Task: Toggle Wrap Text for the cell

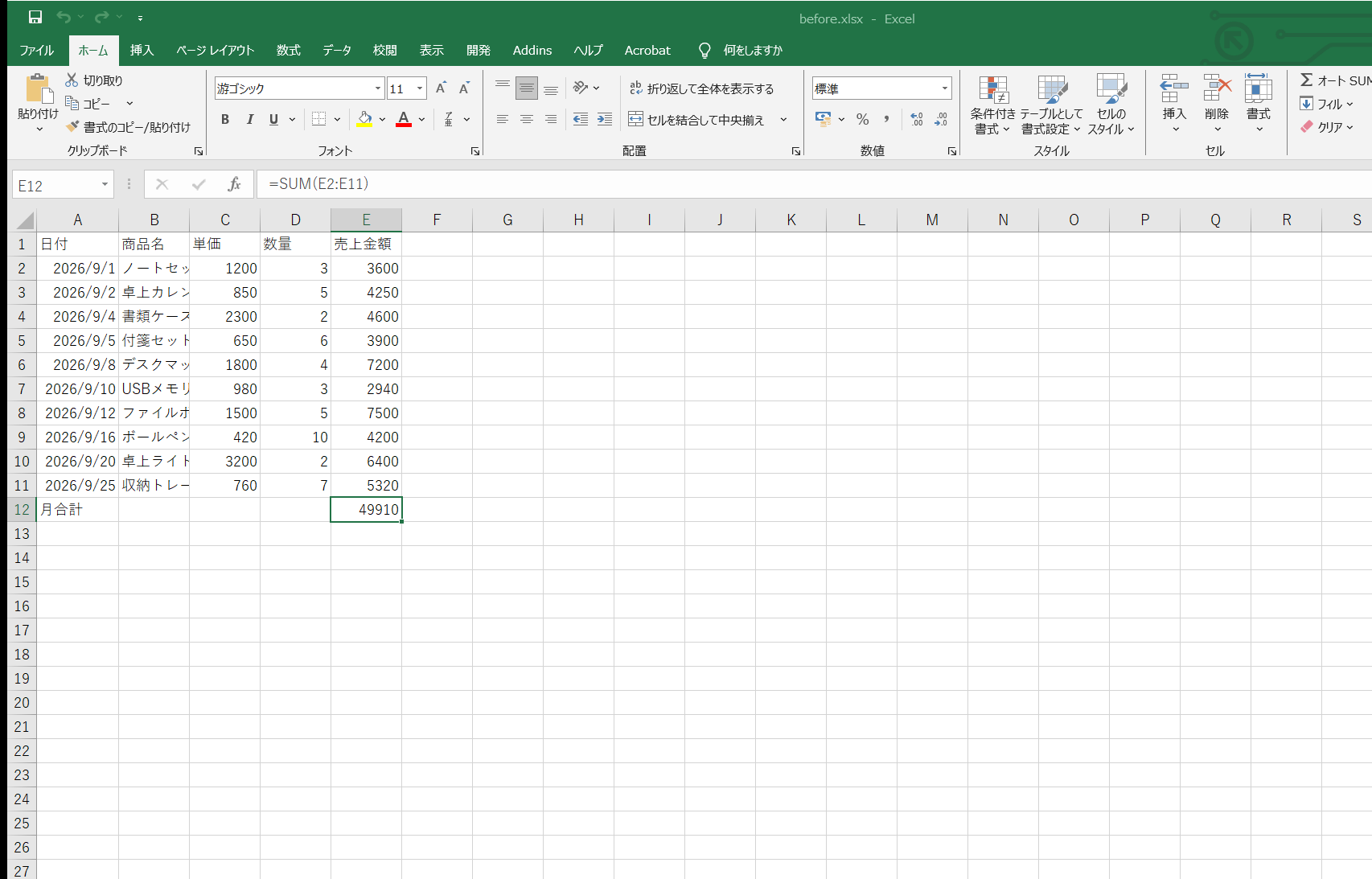Action: (x=701, y=88)
